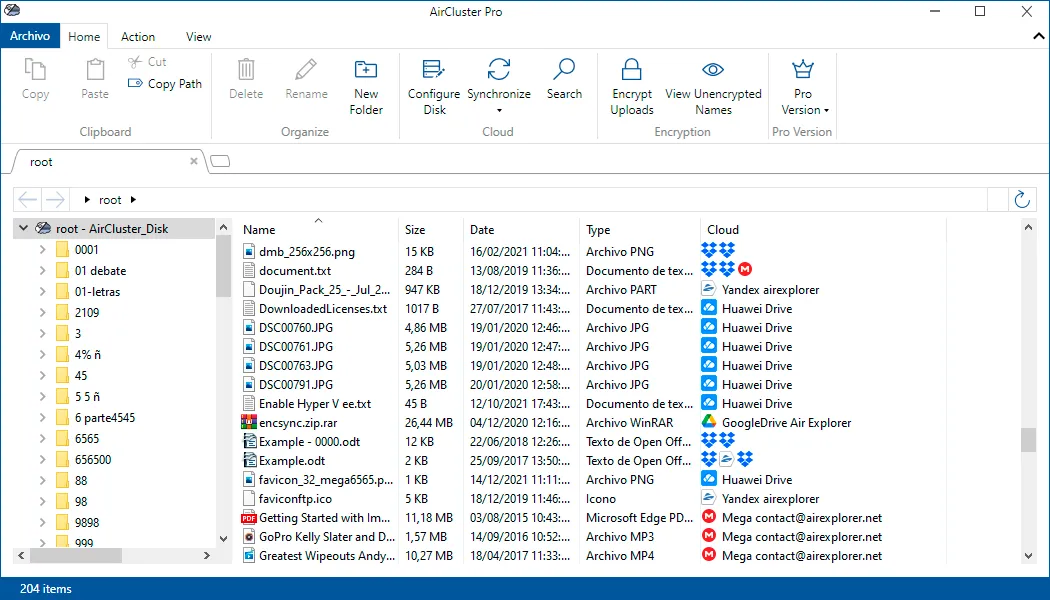
Task: Select Enable Hyper V ee.txt
Action: tap(315, 404)
